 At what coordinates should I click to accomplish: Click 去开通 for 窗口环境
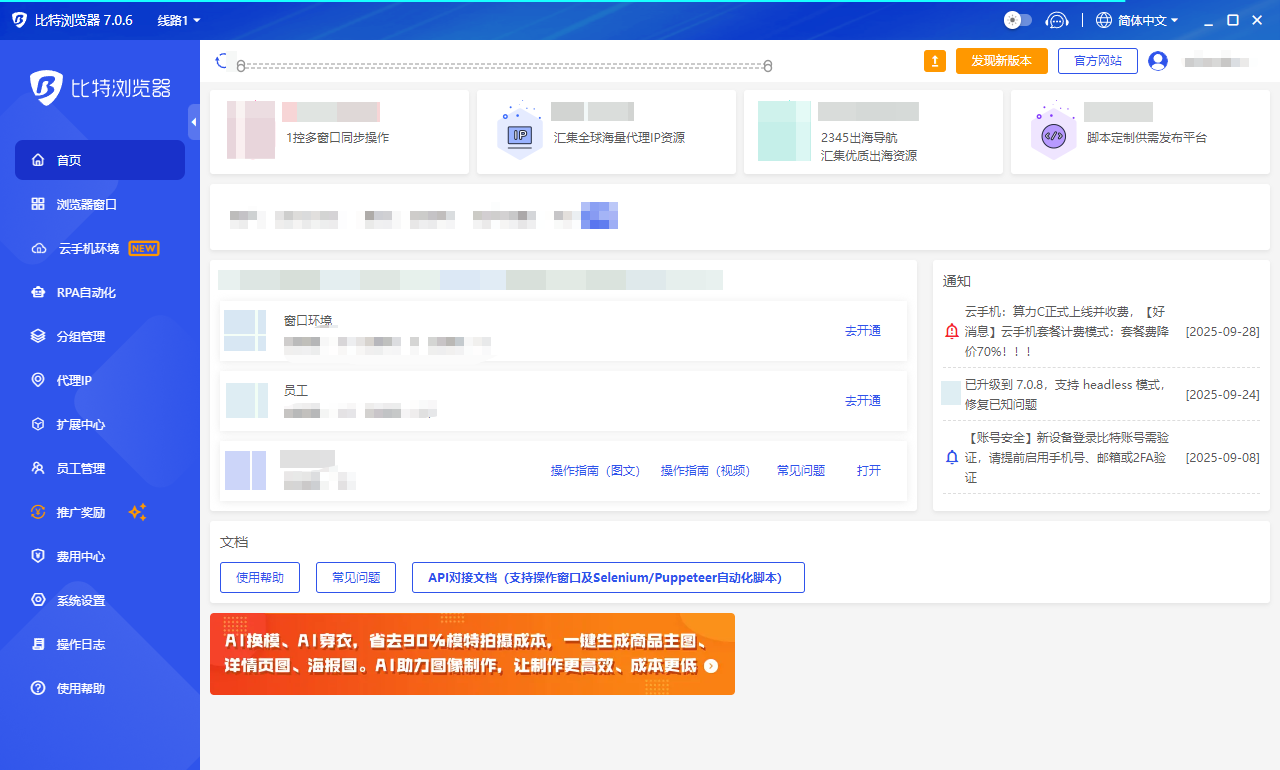coord(862,331)
